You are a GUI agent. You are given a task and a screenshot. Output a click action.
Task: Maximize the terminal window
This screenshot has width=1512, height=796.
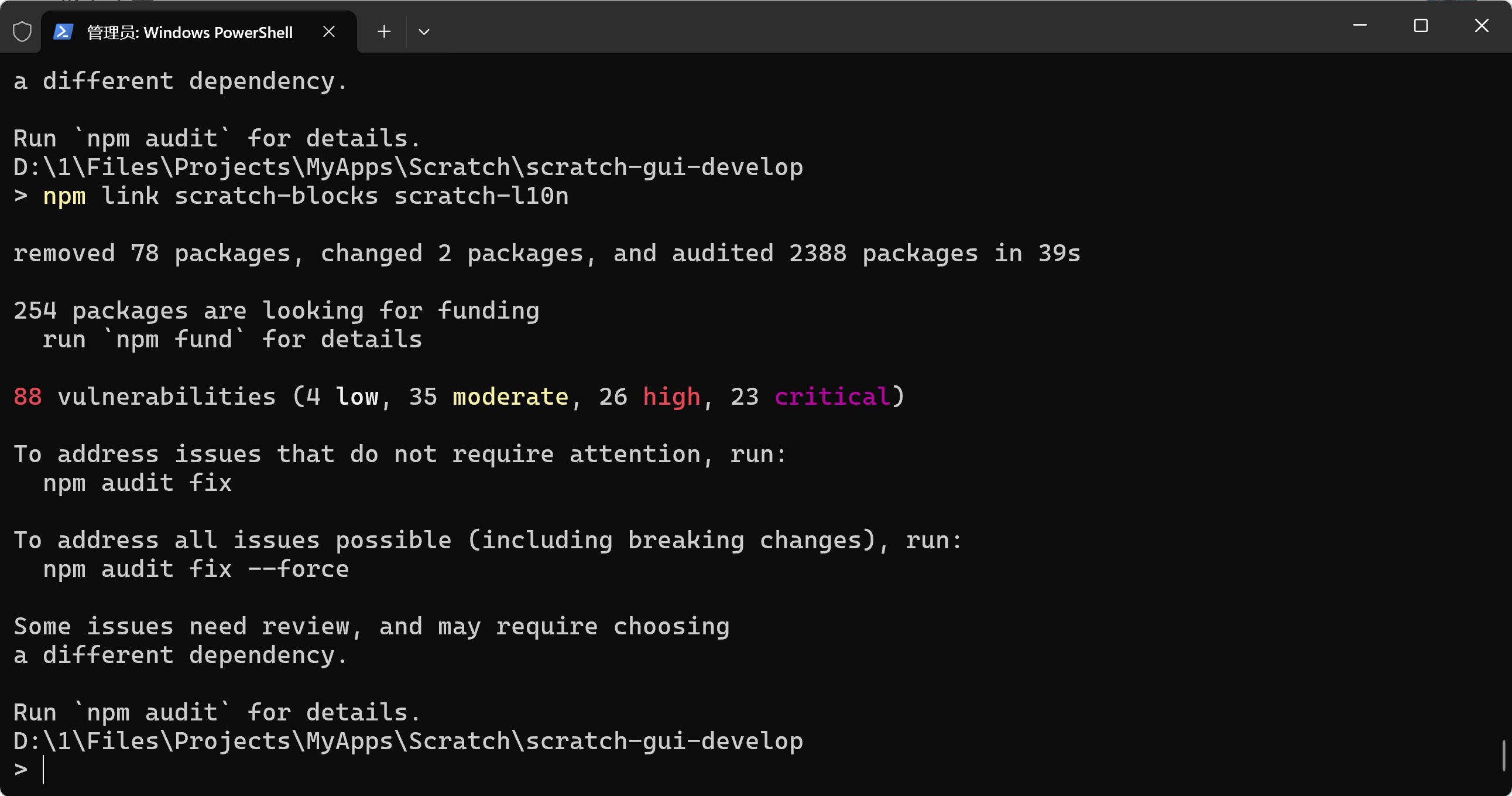(x=1421, y=25)
